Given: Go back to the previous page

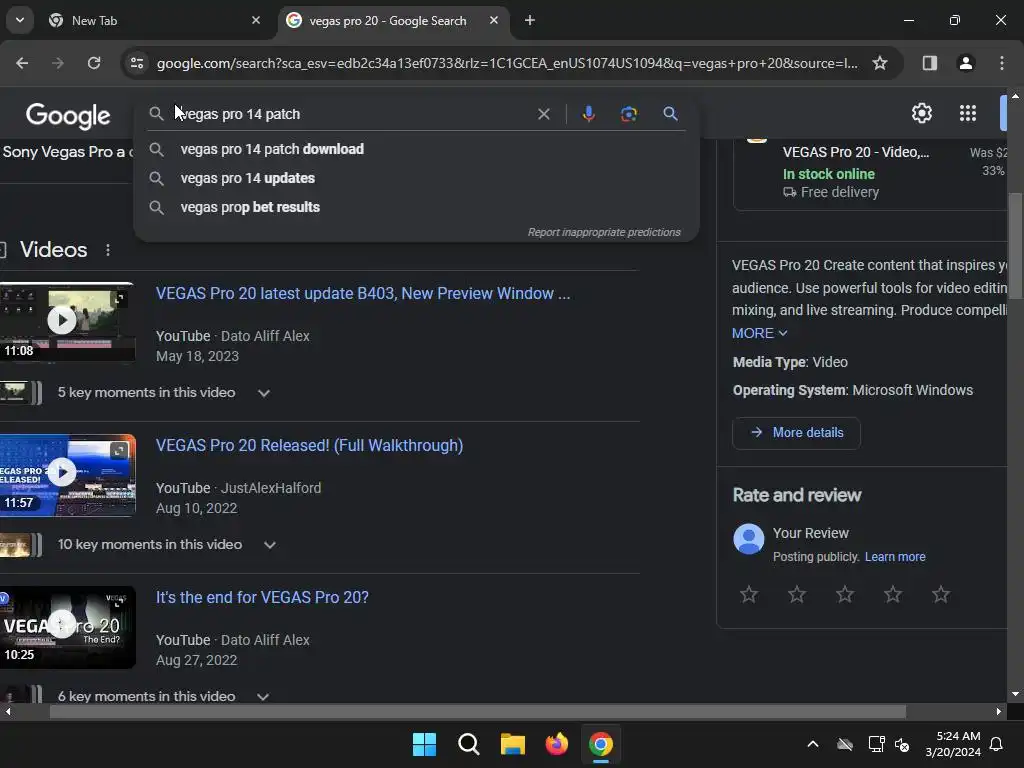Looking at the screenshot, I should (x=22, y=63).
